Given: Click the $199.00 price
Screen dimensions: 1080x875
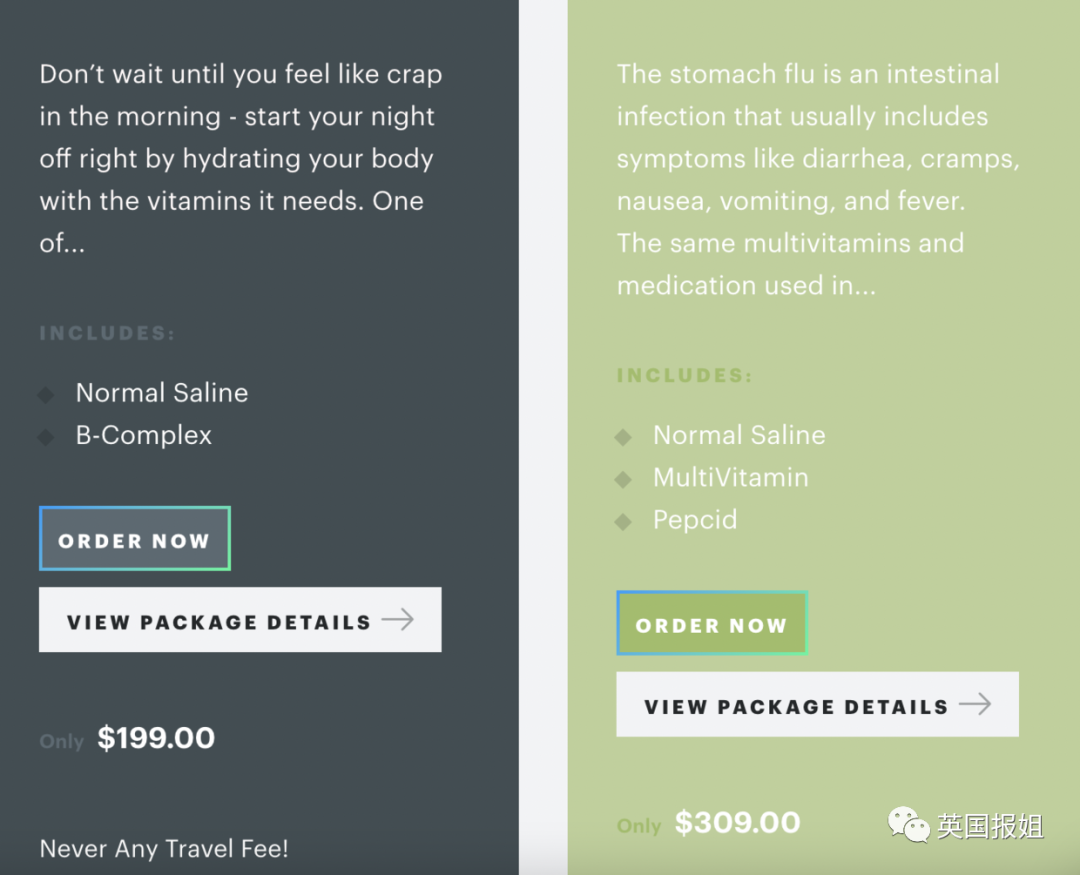Looking at the screenshot, I should 156,739.
